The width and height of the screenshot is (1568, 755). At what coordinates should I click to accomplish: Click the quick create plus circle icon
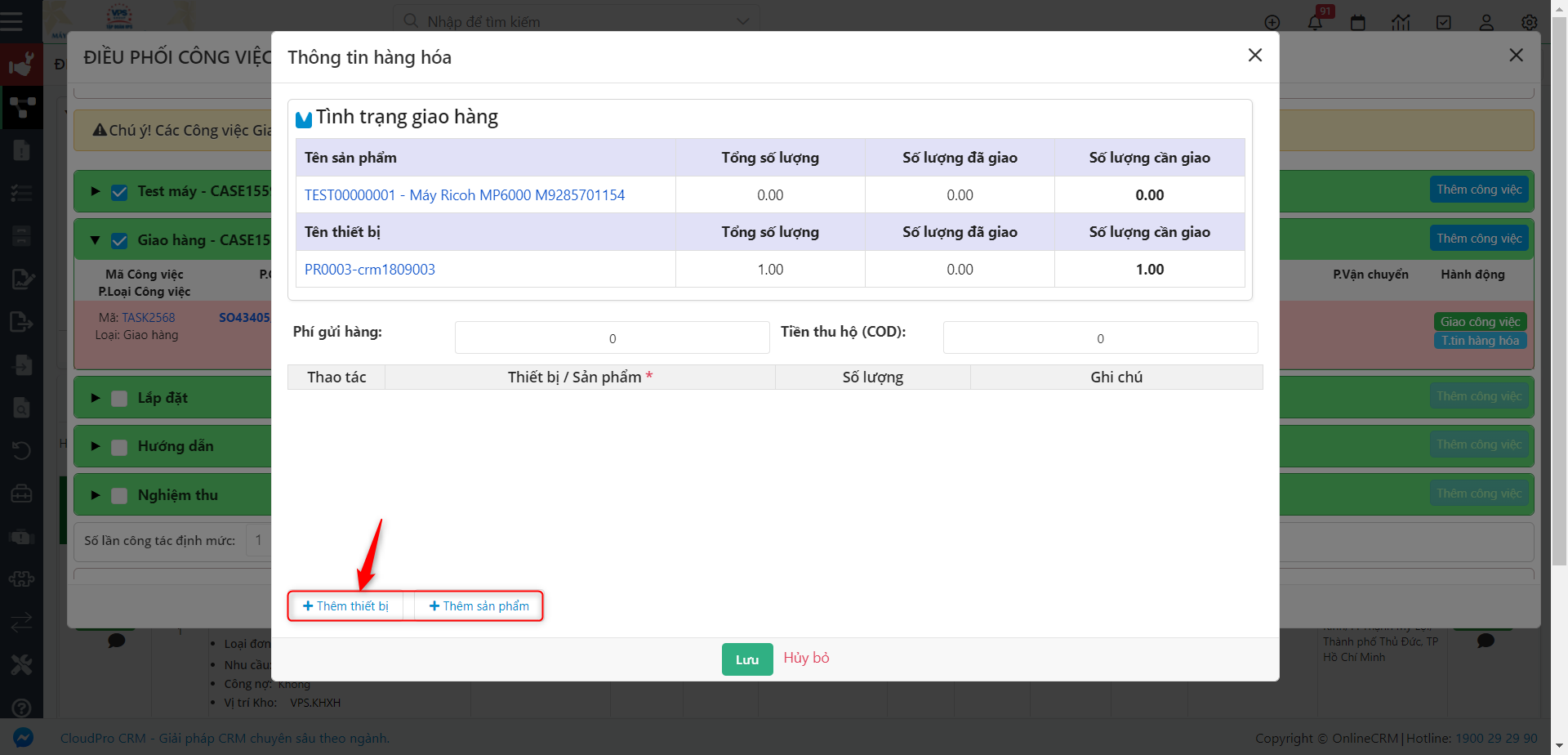tap(1272, 22)
